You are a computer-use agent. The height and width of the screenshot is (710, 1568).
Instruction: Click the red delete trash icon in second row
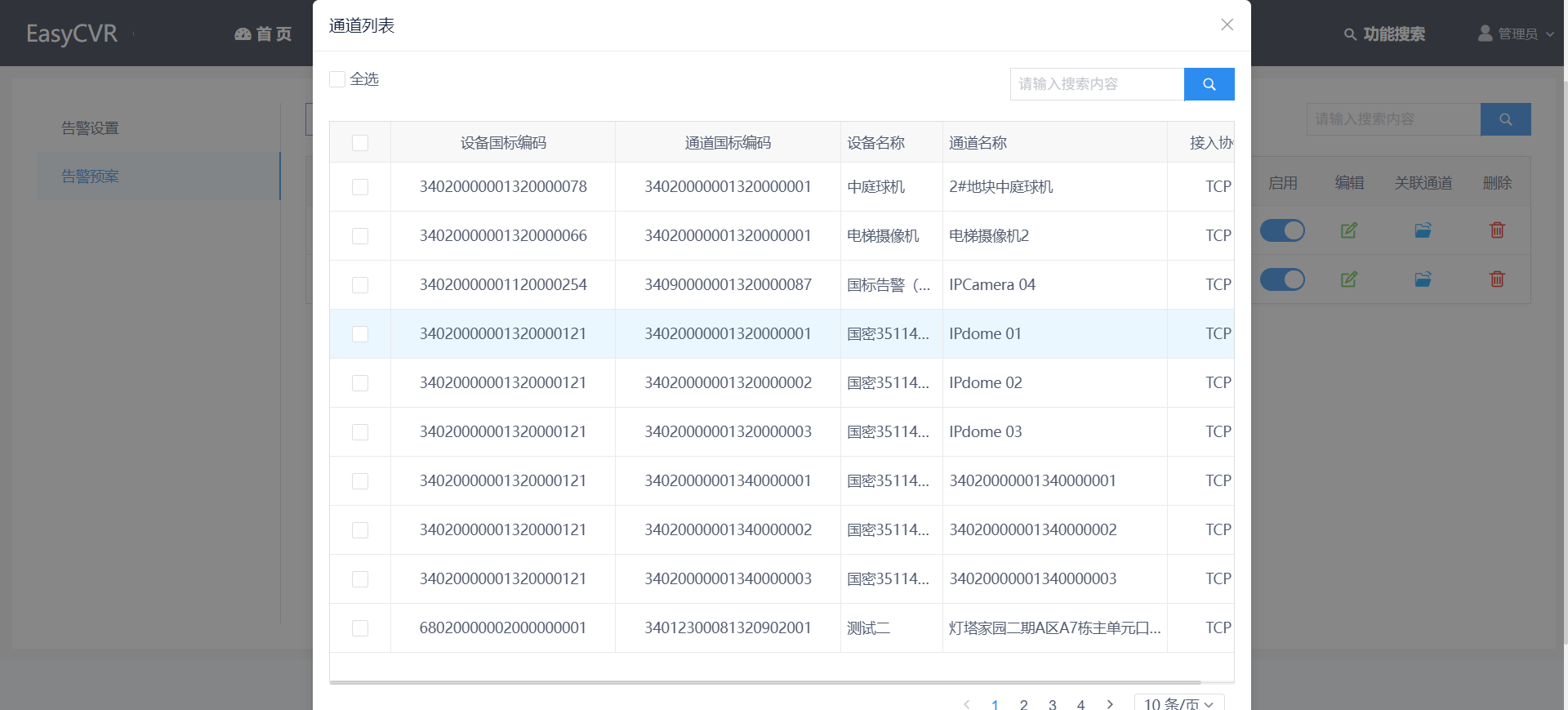point(1497,279)
